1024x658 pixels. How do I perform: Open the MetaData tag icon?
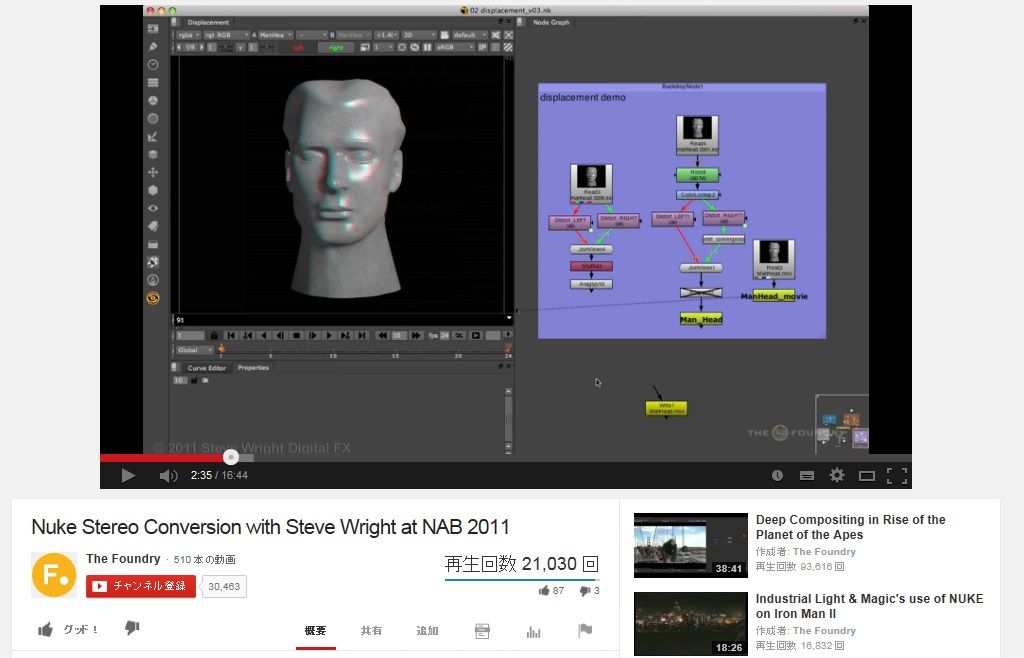tap(153, 226)
